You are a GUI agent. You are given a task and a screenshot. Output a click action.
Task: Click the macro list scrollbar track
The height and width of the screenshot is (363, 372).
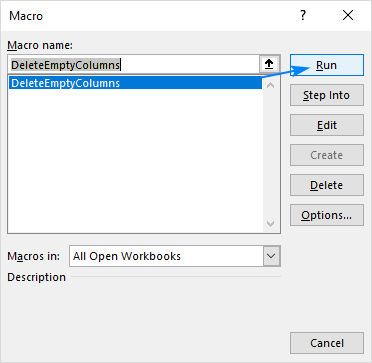click(271, 154)
